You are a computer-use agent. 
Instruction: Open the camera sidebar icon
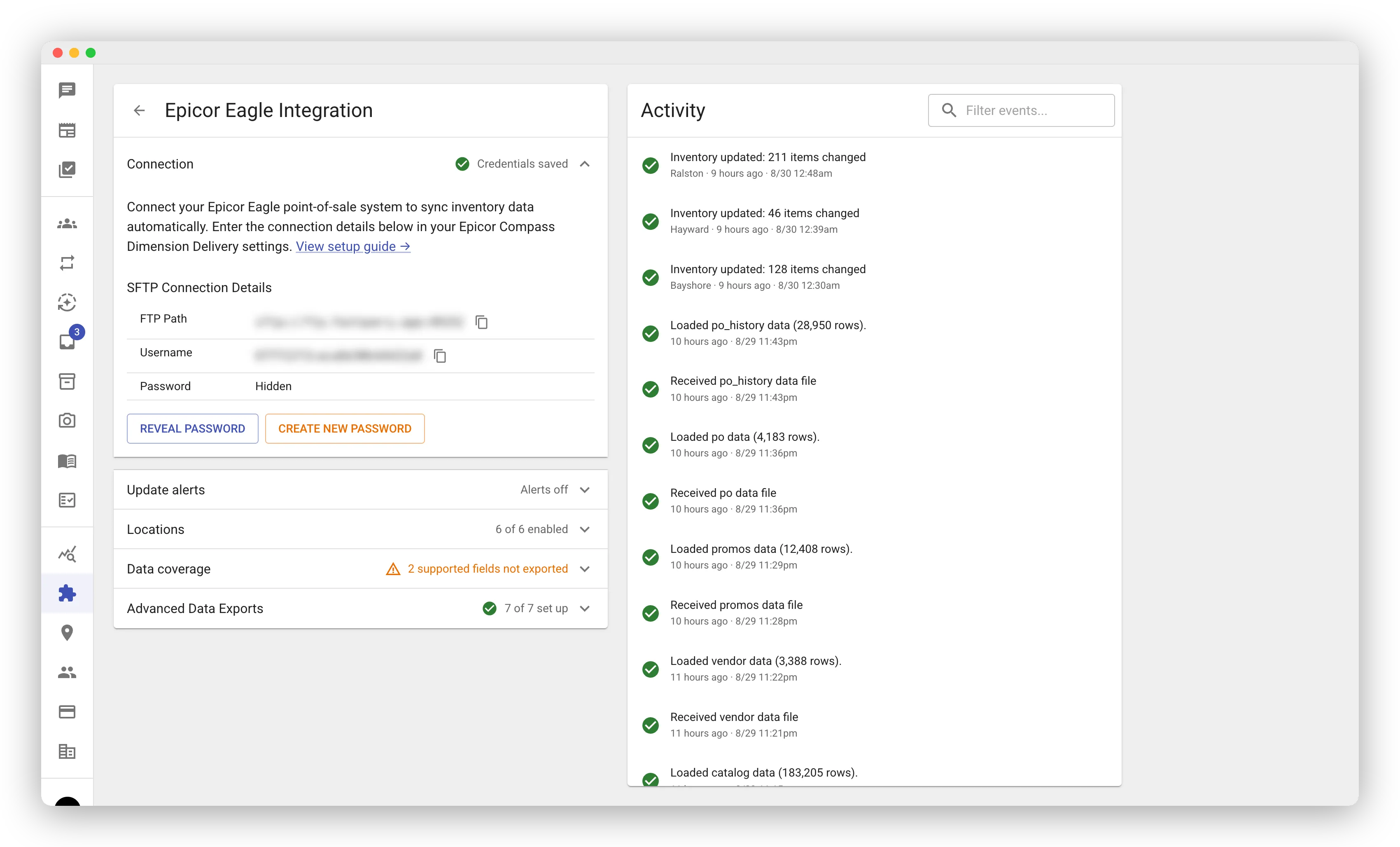67,421
